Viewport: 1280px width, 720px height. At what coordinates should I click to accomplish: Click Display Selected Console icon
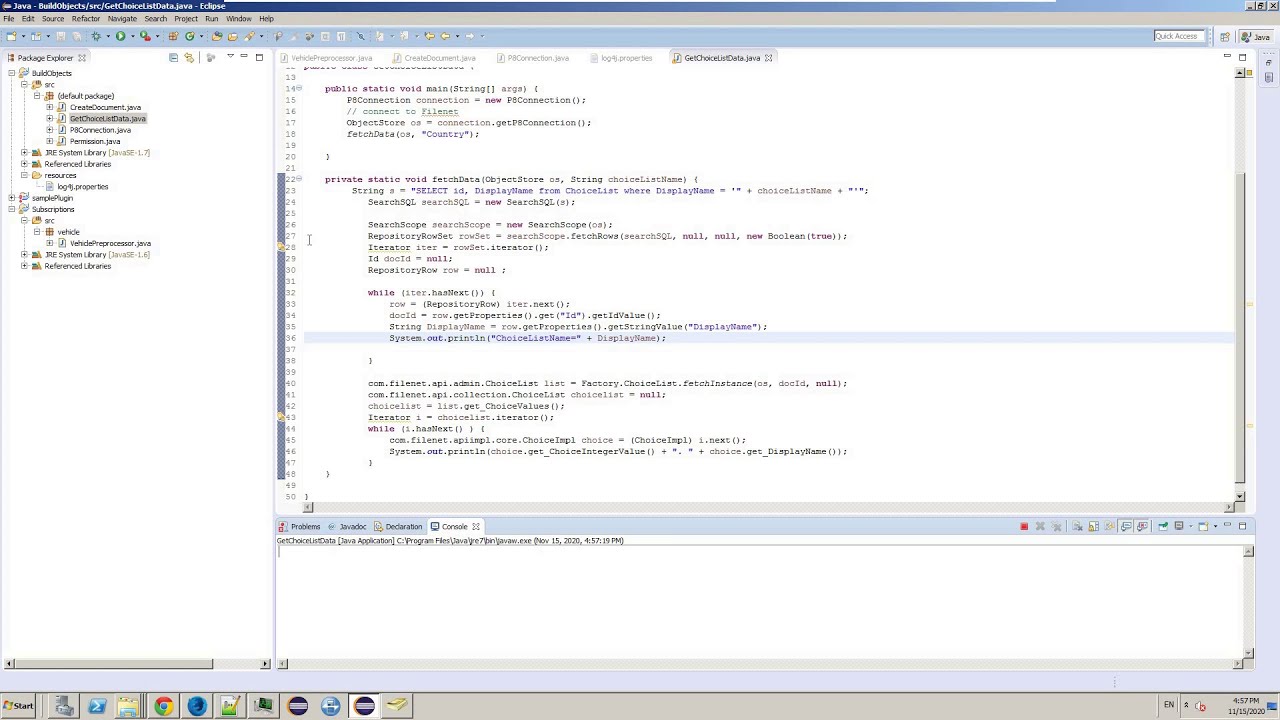click(1179, 526)
